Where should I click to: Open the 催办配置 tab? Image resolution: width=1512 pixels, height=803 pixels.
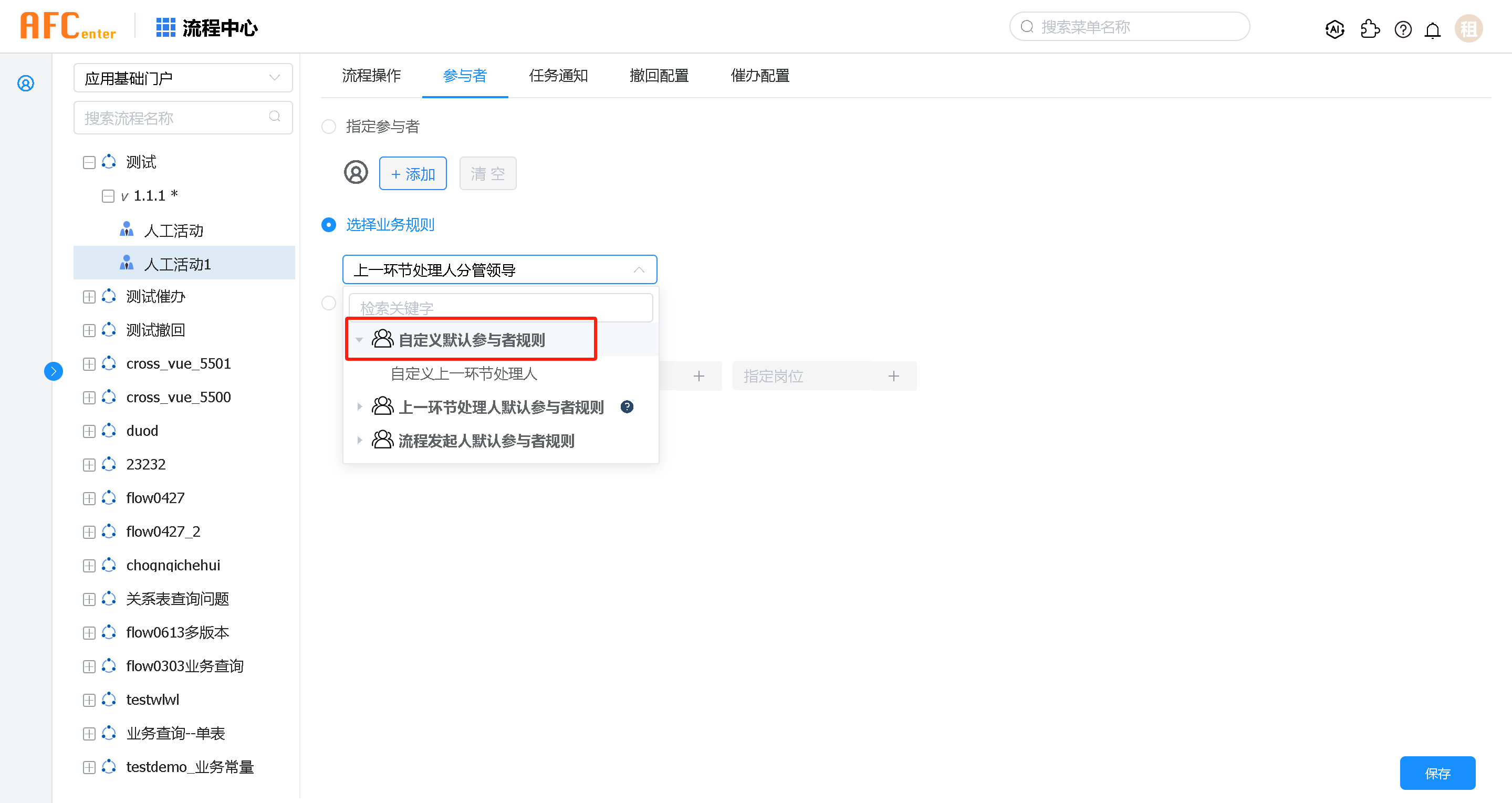pos(759,76)
